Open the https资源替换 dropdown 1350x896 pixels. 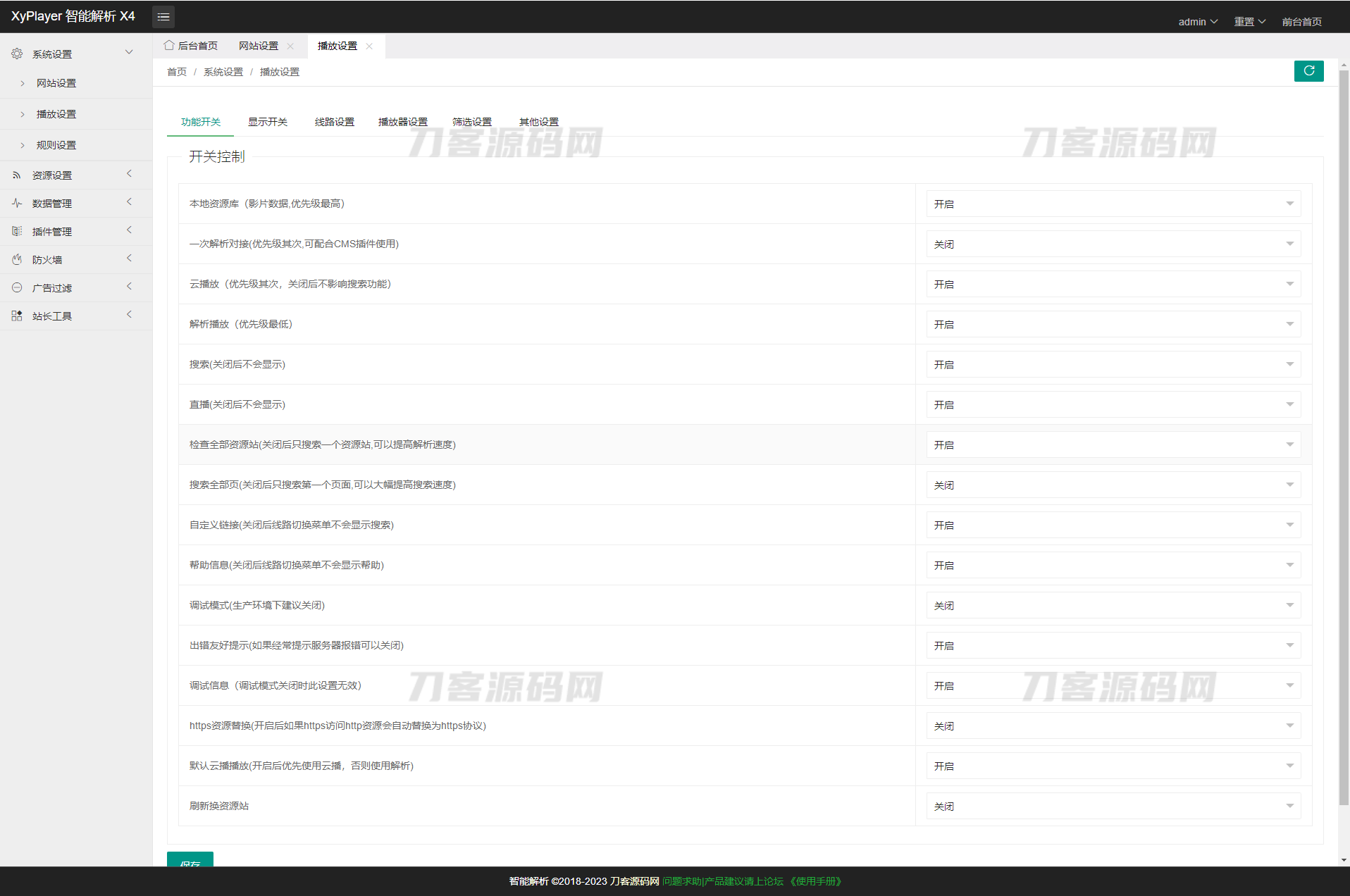1113,726
